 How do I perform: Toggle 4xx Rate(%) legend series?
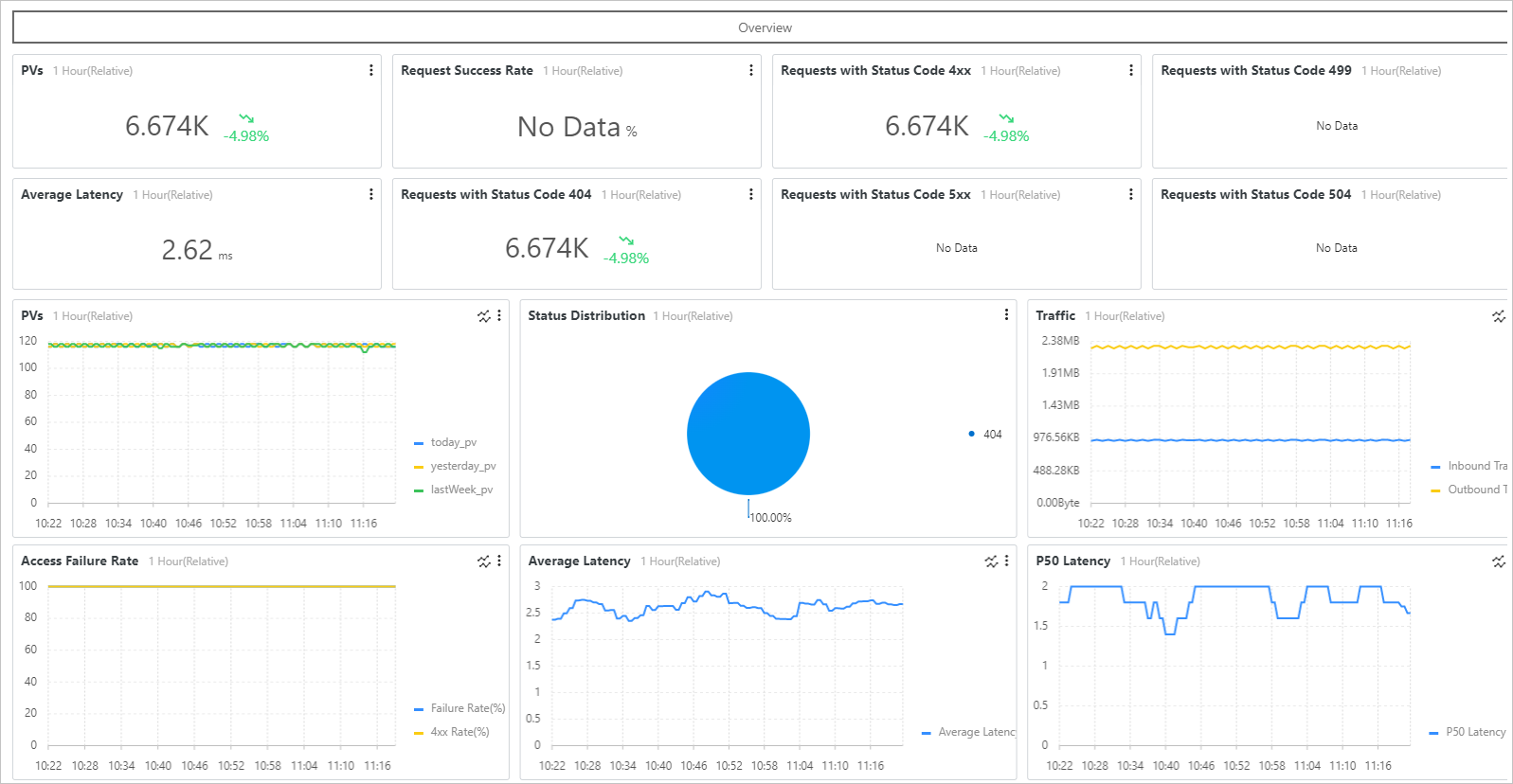452,732
